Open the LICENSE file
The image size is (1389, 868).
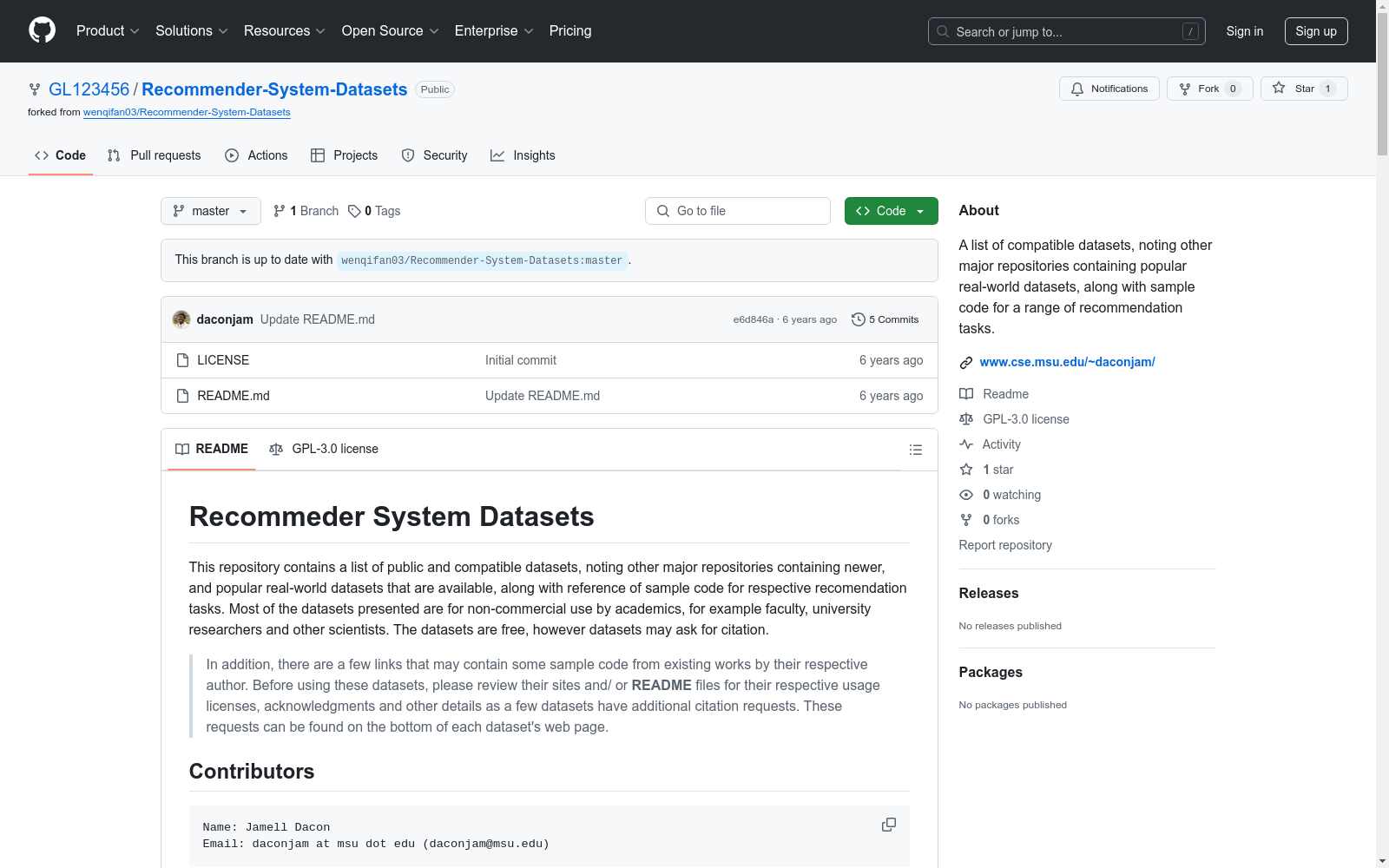[x=223, y=360]
